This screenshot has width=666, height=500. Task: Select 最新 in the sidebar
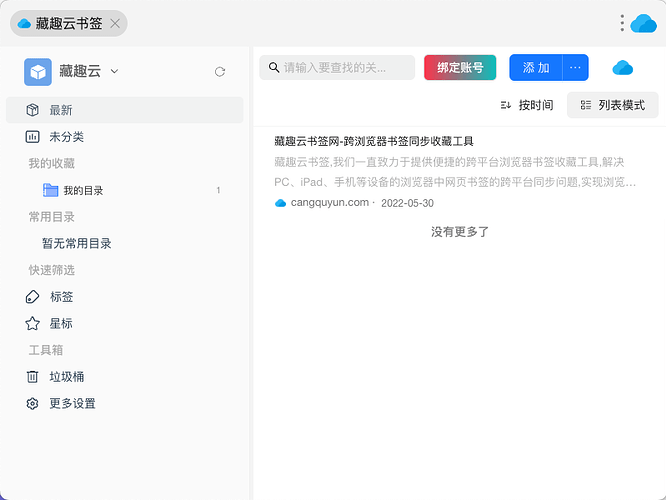[60, 110]
